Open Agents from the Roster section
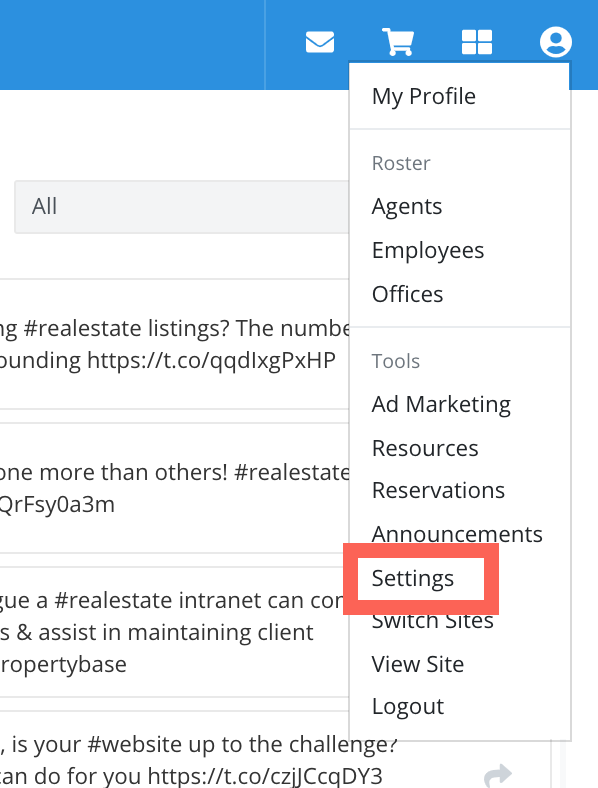The width and height of the screenshot is (598, 788). 407,207
